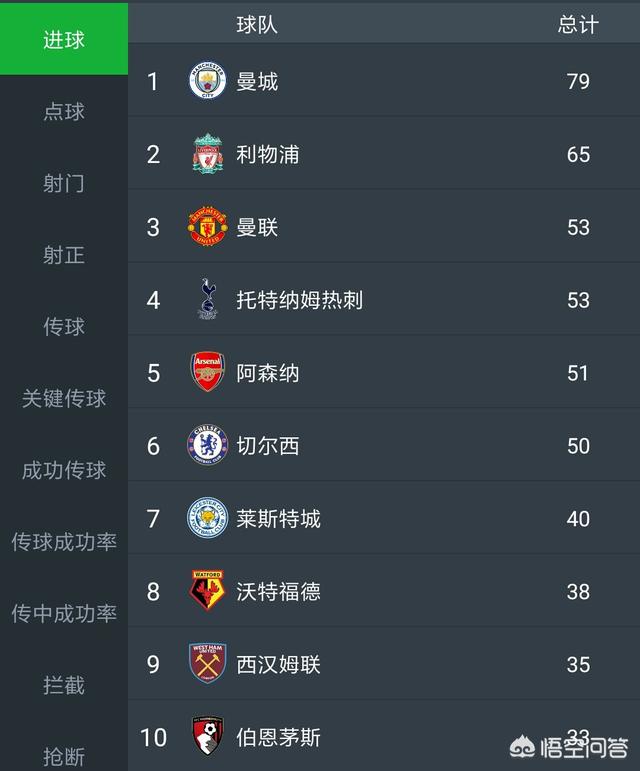The image size is (640, 771).
Task: Switch to the 点球 stat tab
Action: 64,112
